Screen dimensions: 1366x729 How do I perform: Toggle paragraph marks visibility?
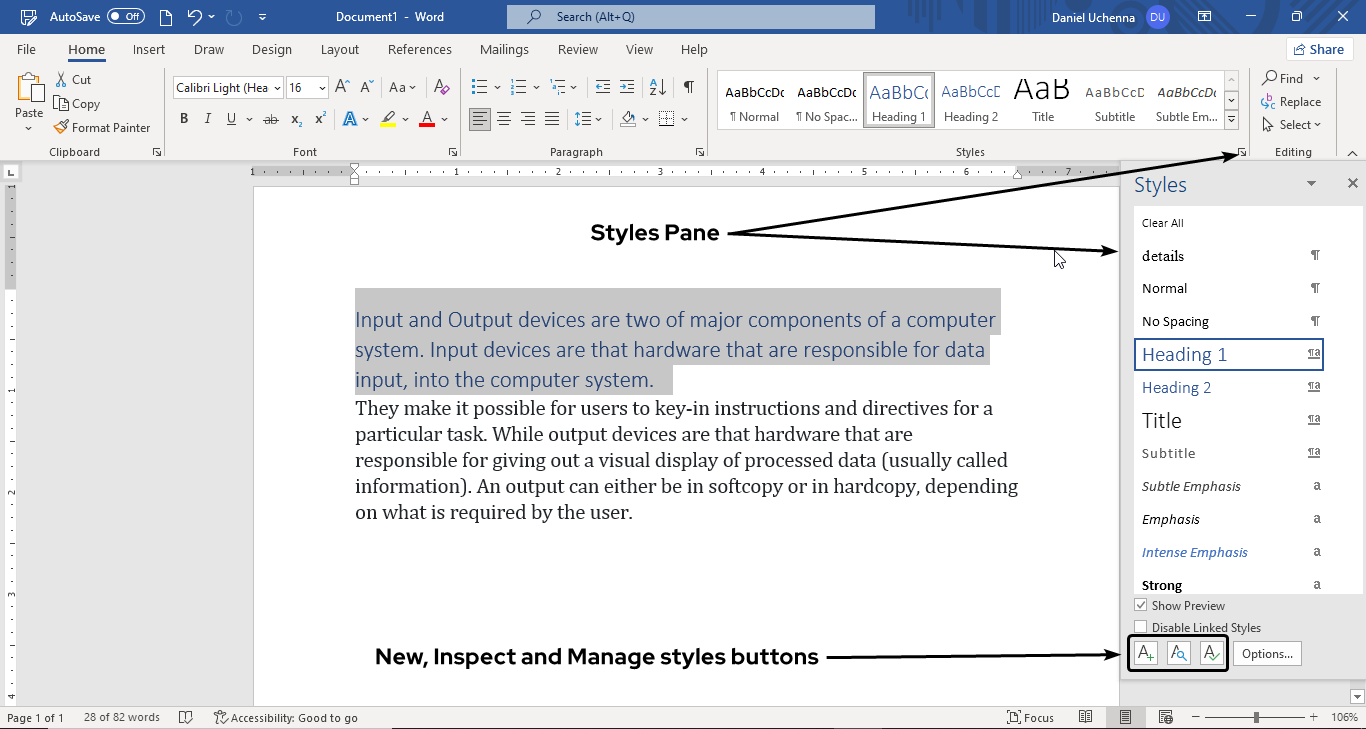(x=688, y=87)
